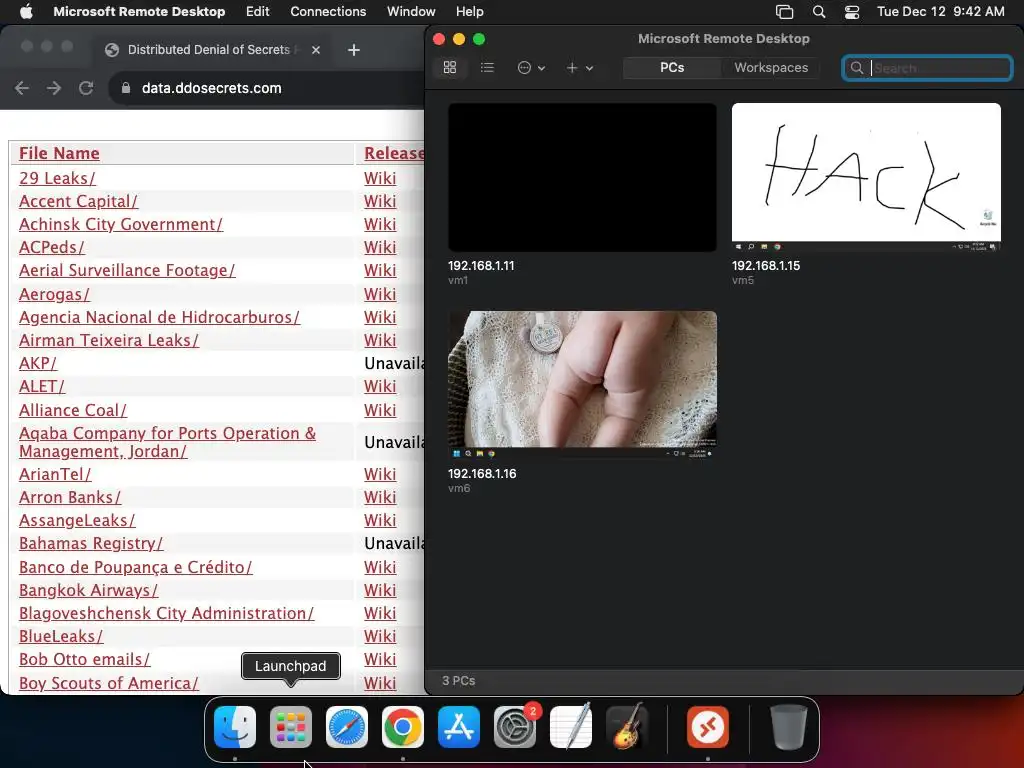The height and width of the screenshot is (768, 1024).
Task: Open the Apple menu
Action: (26, 11)
